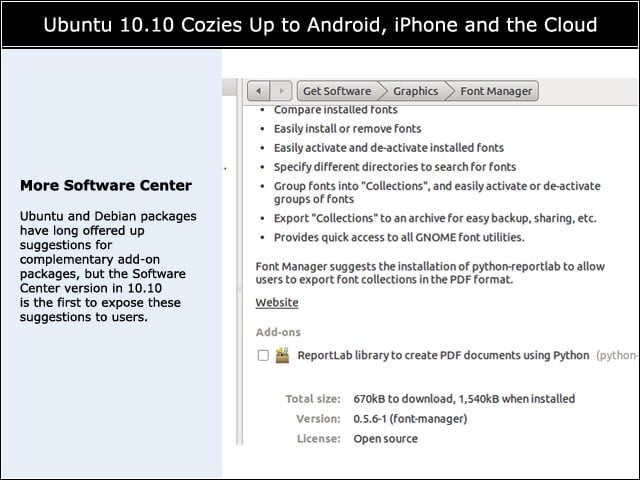The image size is (640, 480).
Task: Click 'Specify different directories to search' line
Action: (395, 167)
